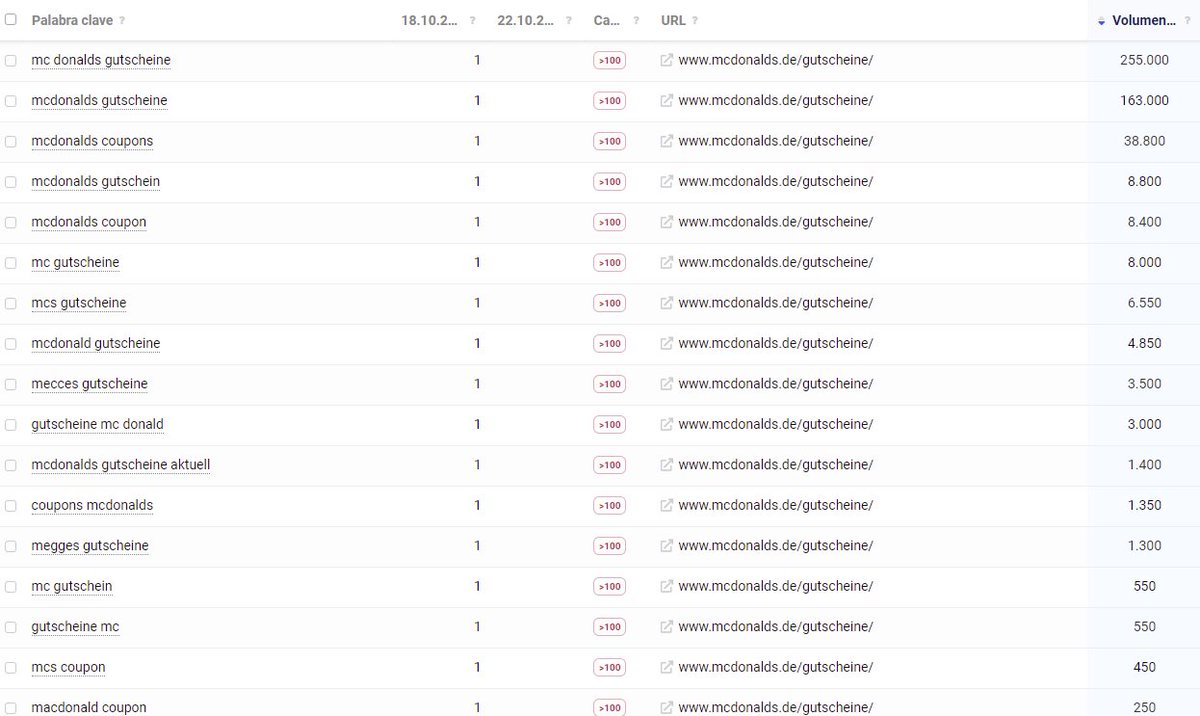Check the box for 'mc gutscheine'
The height and width of the screenshot is (716, 1200).
(10, 263)
